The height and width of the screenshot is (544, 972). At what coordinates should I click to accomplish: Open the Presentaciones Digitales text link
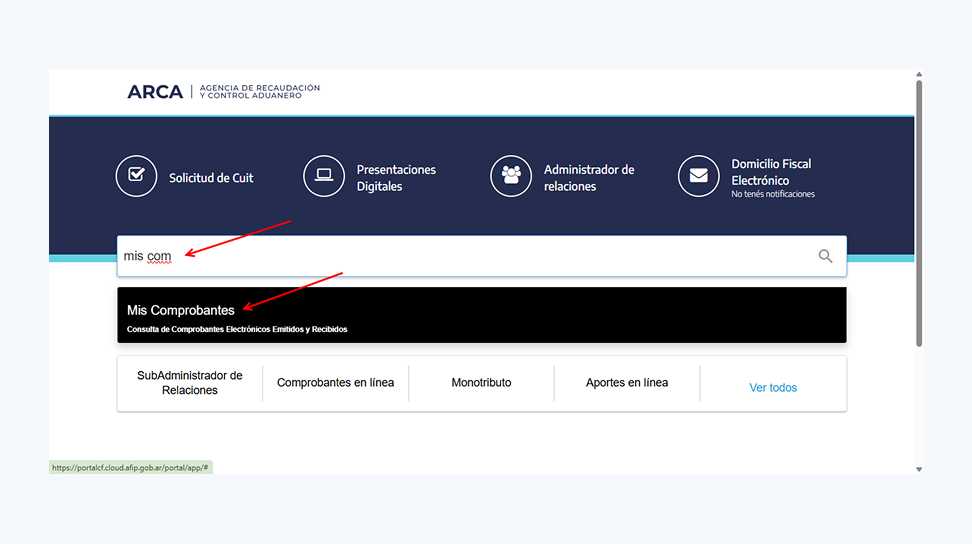coord(396,178)
